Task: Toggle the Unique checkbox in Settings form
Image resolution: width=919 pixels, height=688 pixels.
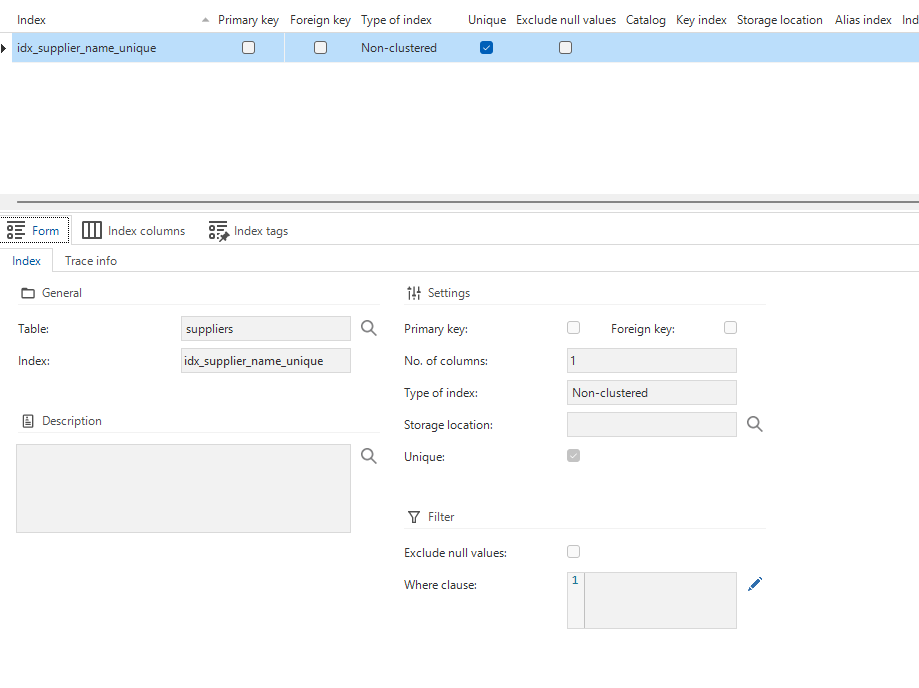Action: [x=574, y=455]
